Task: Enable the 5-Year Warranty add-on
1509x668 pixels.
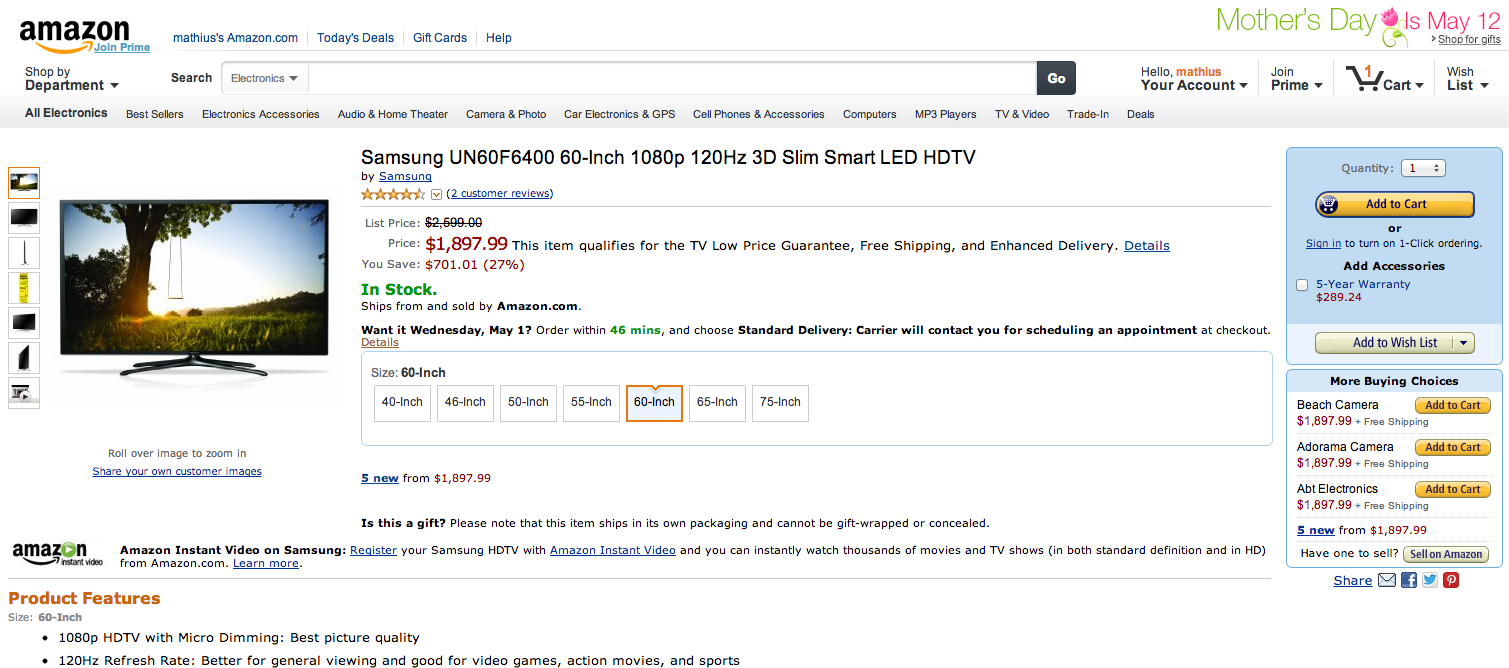Action: click(1302, 285)
